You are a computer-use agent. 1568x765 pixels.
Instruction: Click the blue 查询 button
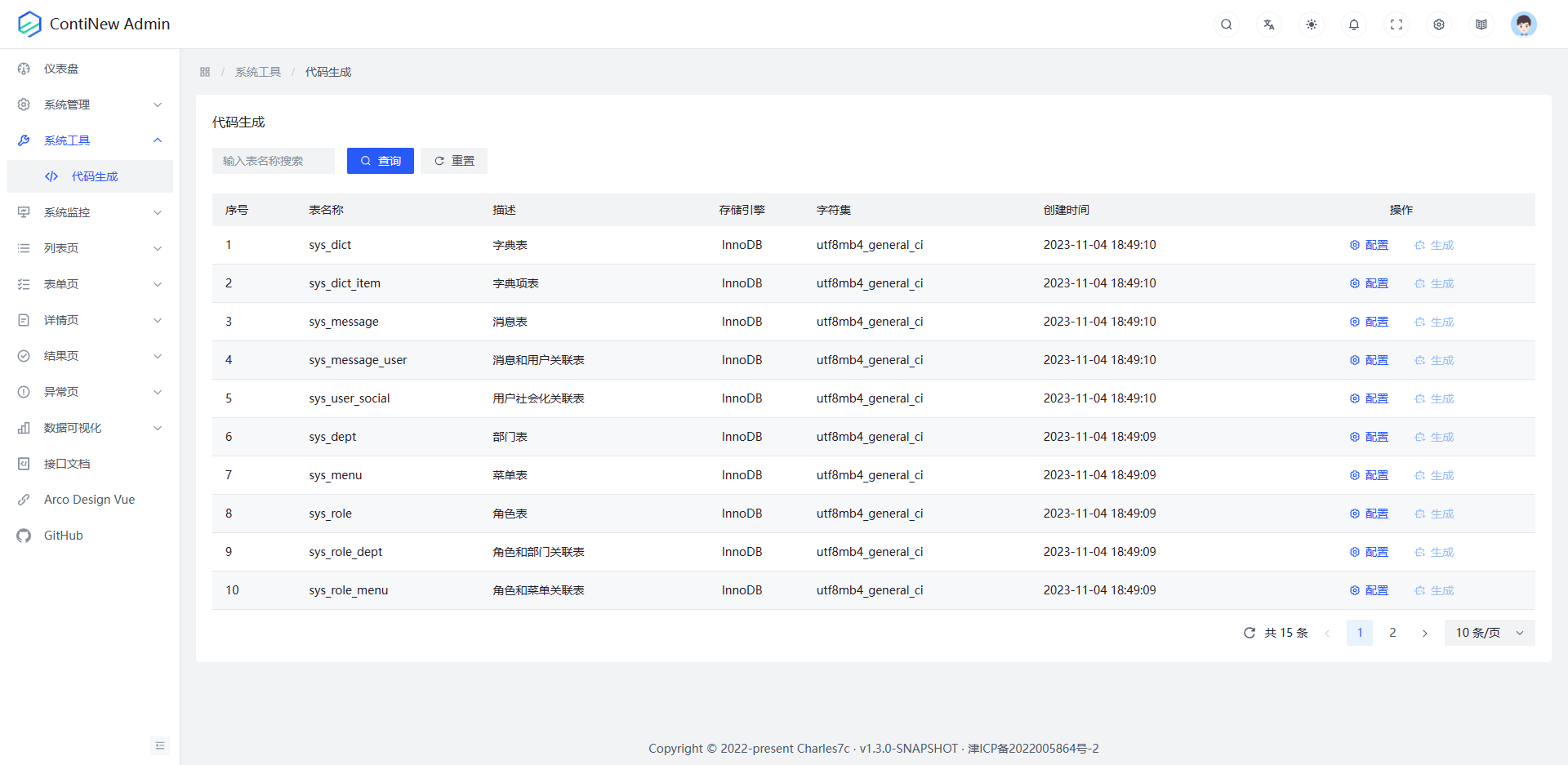(380, 161)
